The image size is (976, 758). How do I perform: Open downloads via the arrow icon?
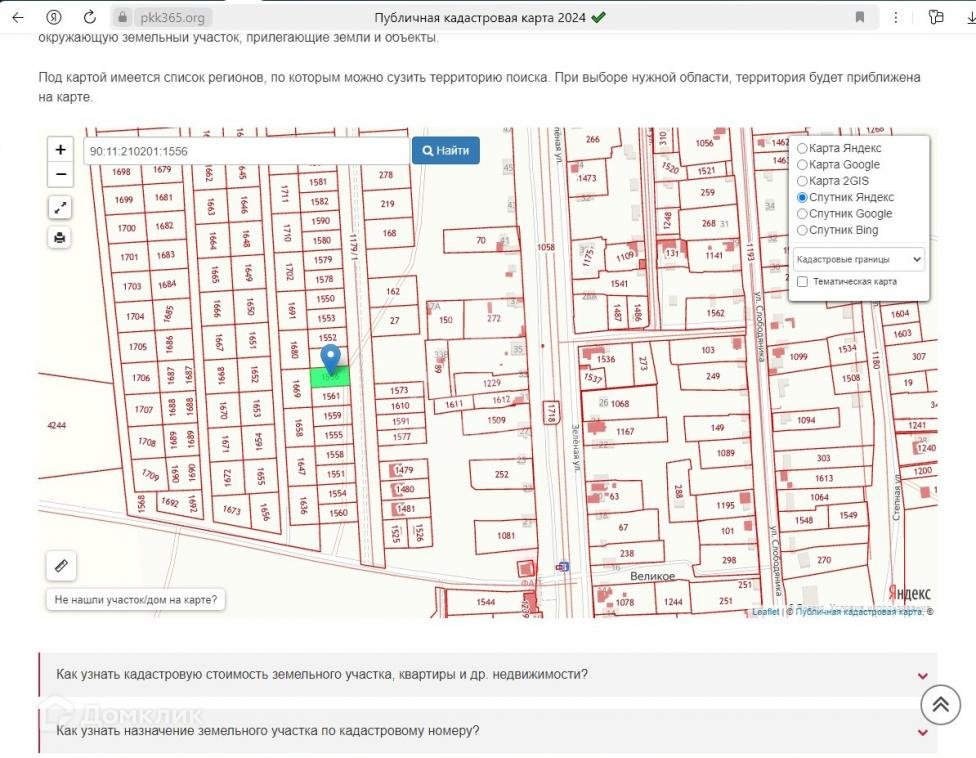[971, 17]
